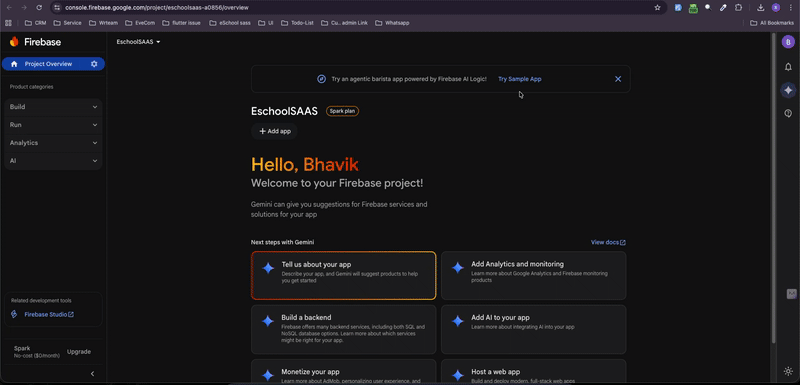Image resolution: width=800 pixels, height=385 pixels.
Task: Expand the AI category
Action: [x=53, y=161]
